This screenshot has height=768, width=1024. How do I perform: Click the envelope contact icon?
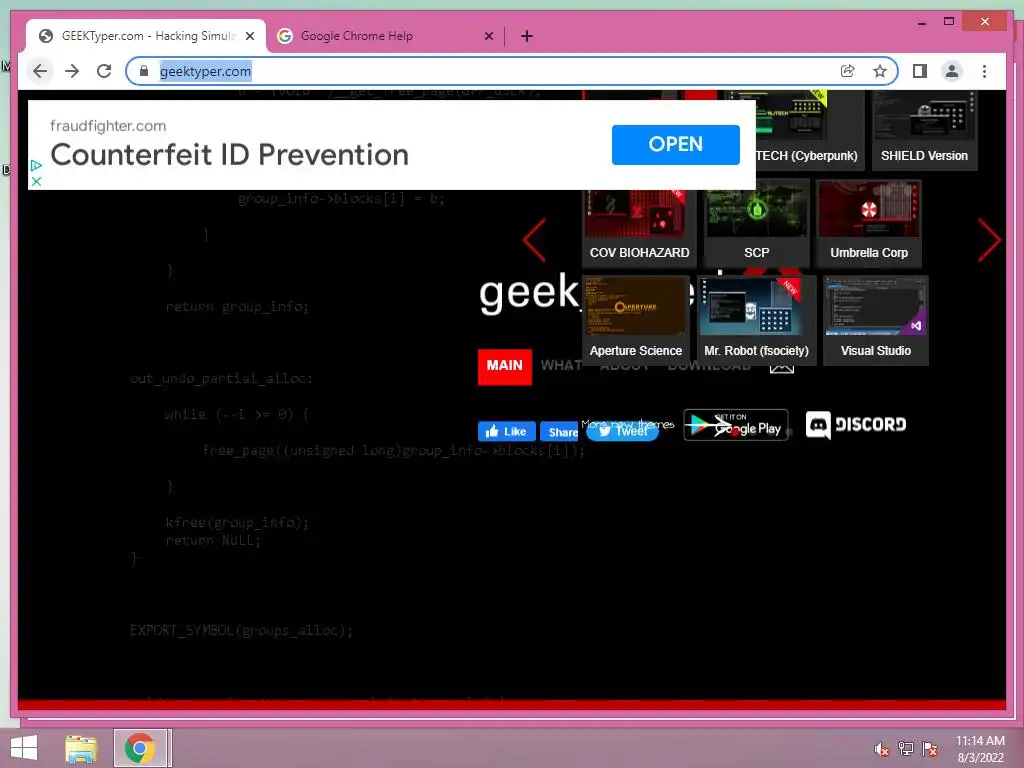click(782, 369)
